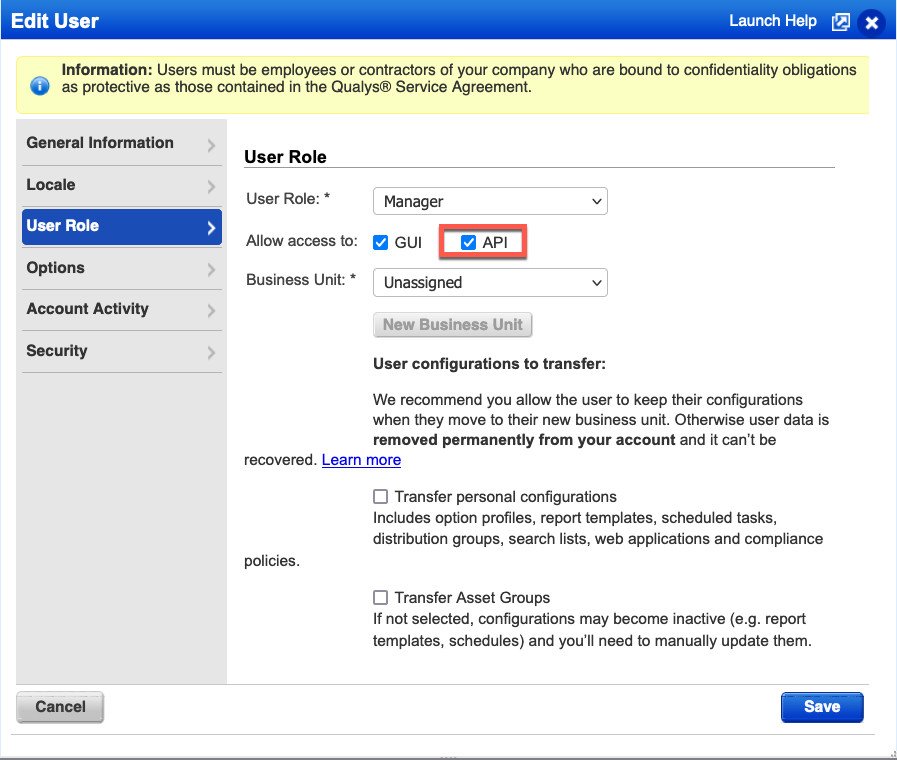Enable Transfer personal configurations

click(x=381, y=497)
